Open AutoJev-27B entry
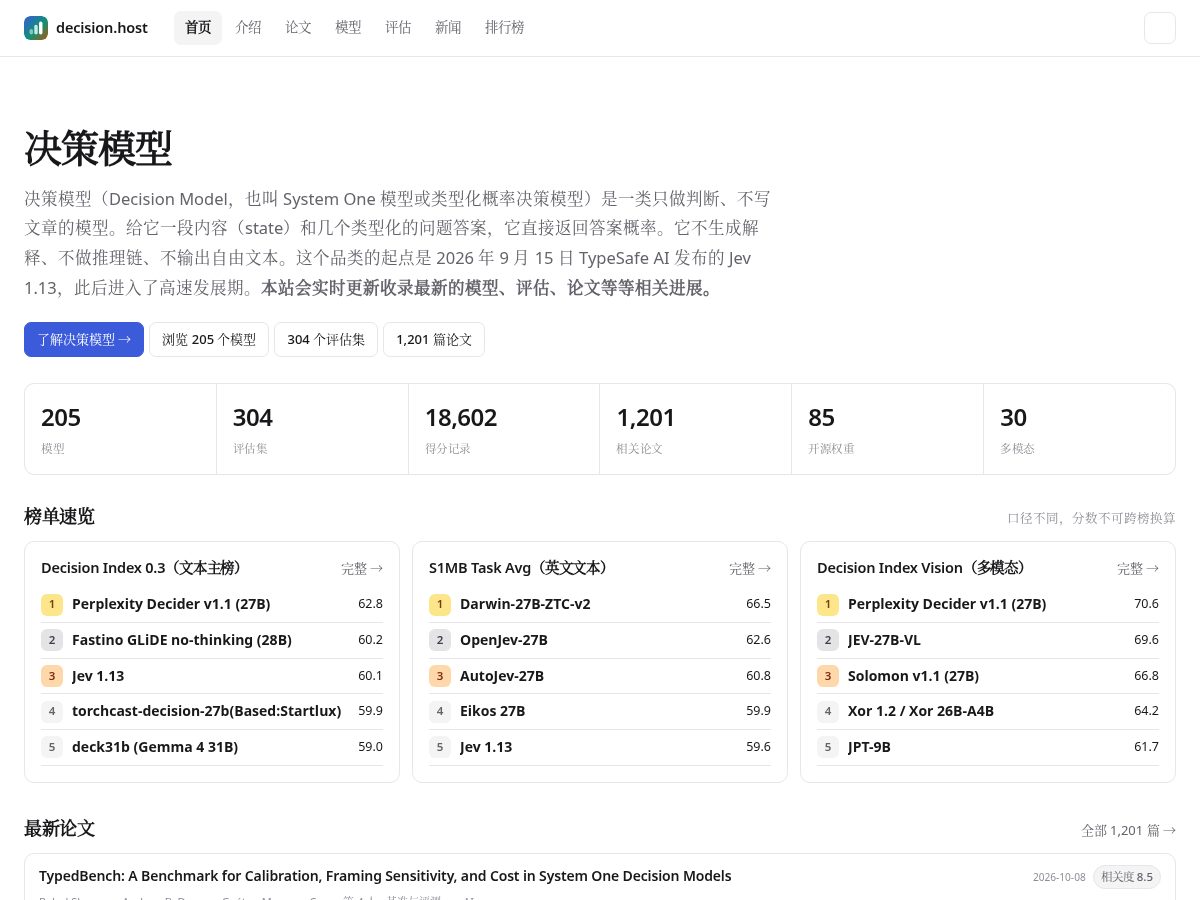This screenshot has width=1200, height=900. click(x=502, y=676)
